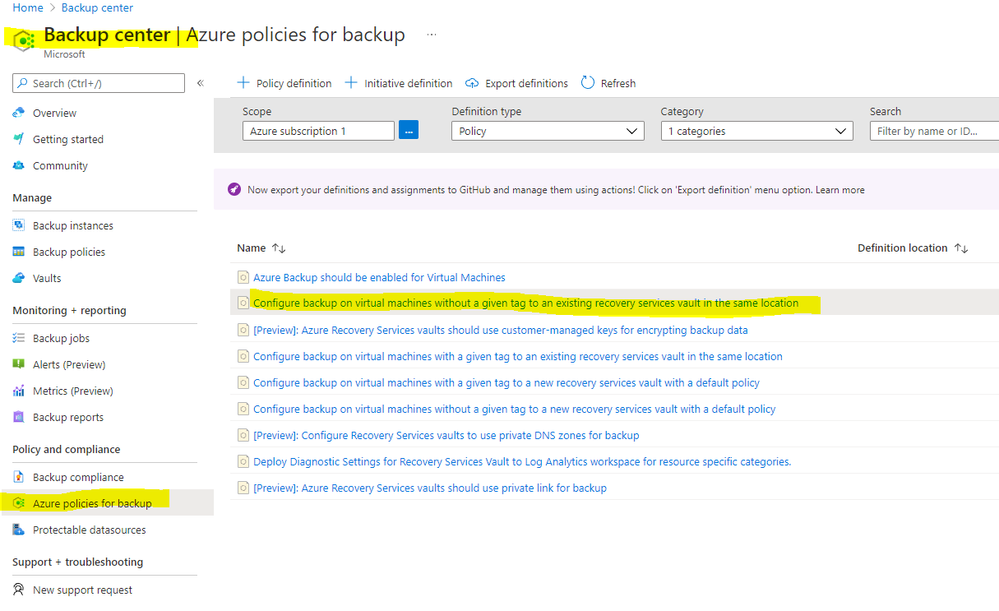This screenshot has height=611, width=999.
Task: Click the Scope field showing Azure subscription 1
Action: coord(318,131)
